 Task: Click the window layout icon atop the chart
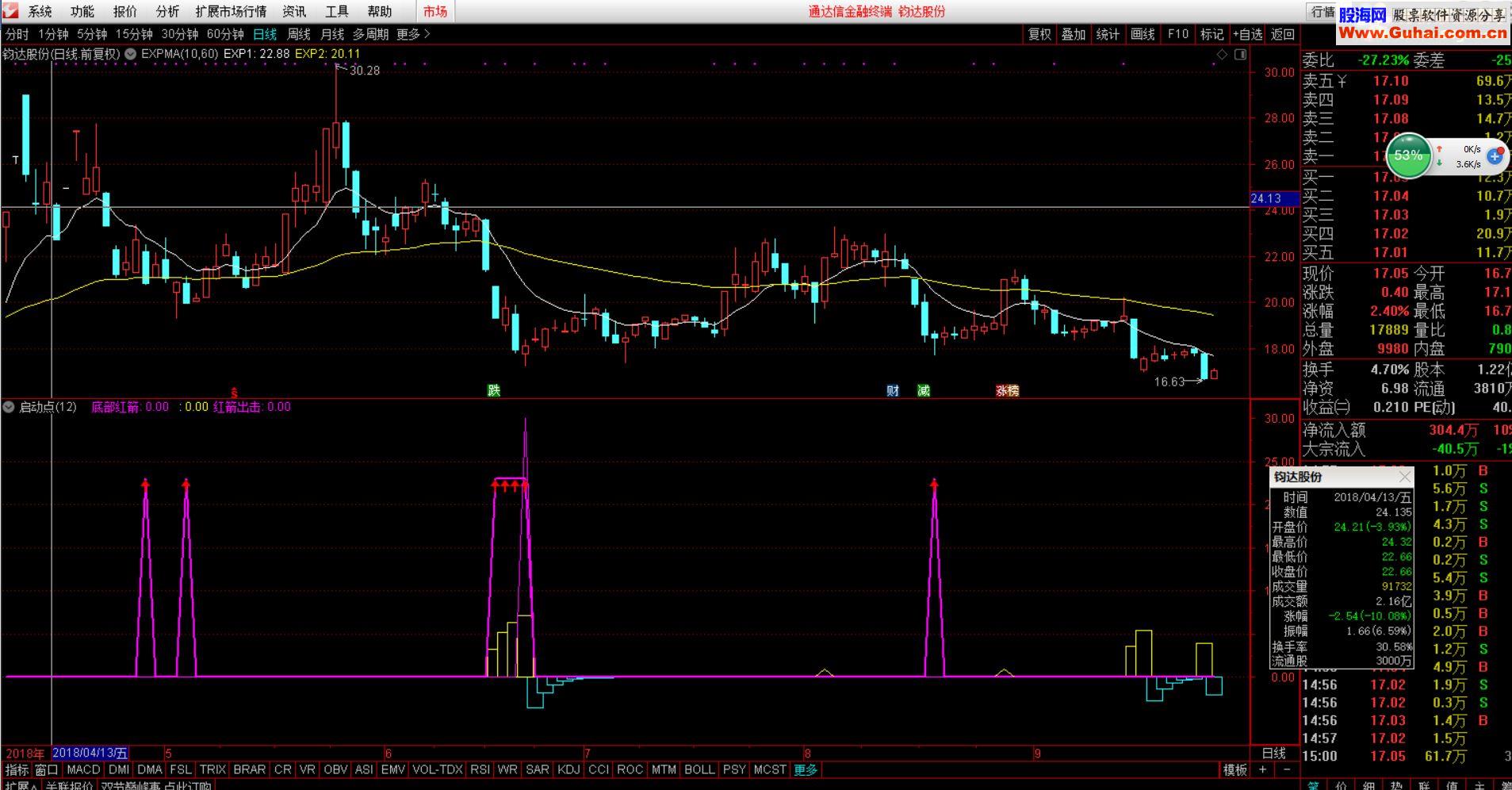click(1241, 54)
